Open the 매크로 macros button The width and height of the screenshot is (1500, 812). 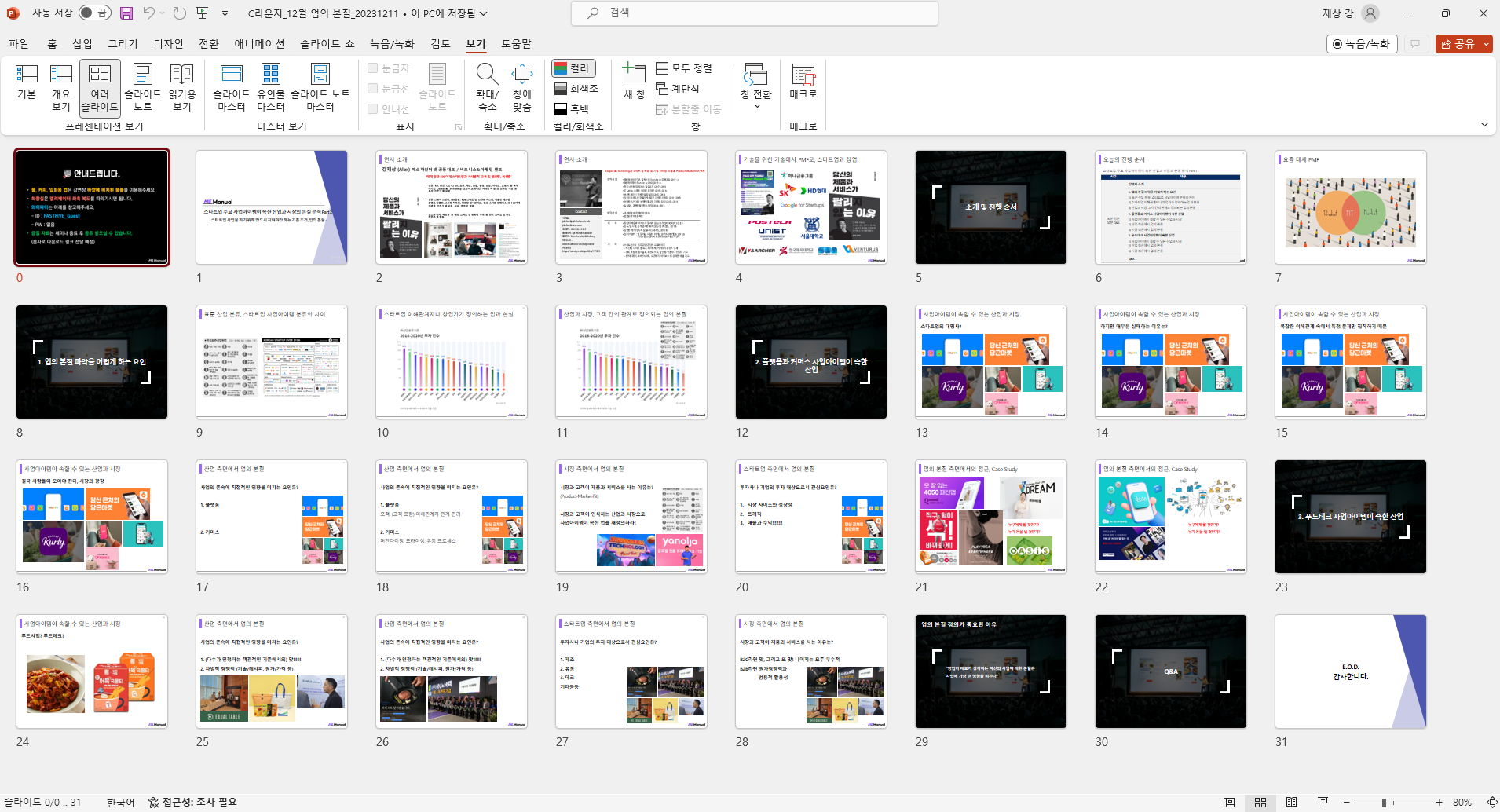tap(803, 82)
